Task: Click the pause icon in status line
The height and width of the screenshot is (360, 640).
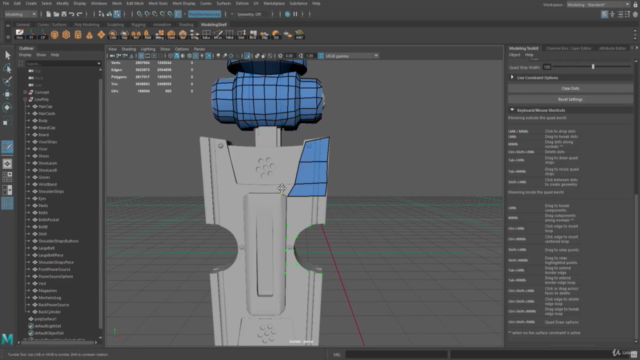Action: pyautogui.click(x=295, y=14)
